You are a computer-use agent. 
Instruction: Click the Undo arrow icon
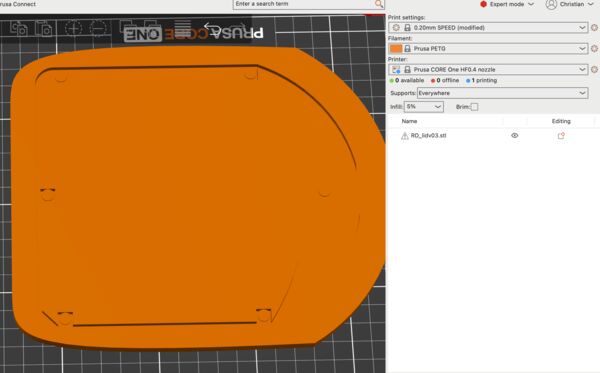pos(212,28)
